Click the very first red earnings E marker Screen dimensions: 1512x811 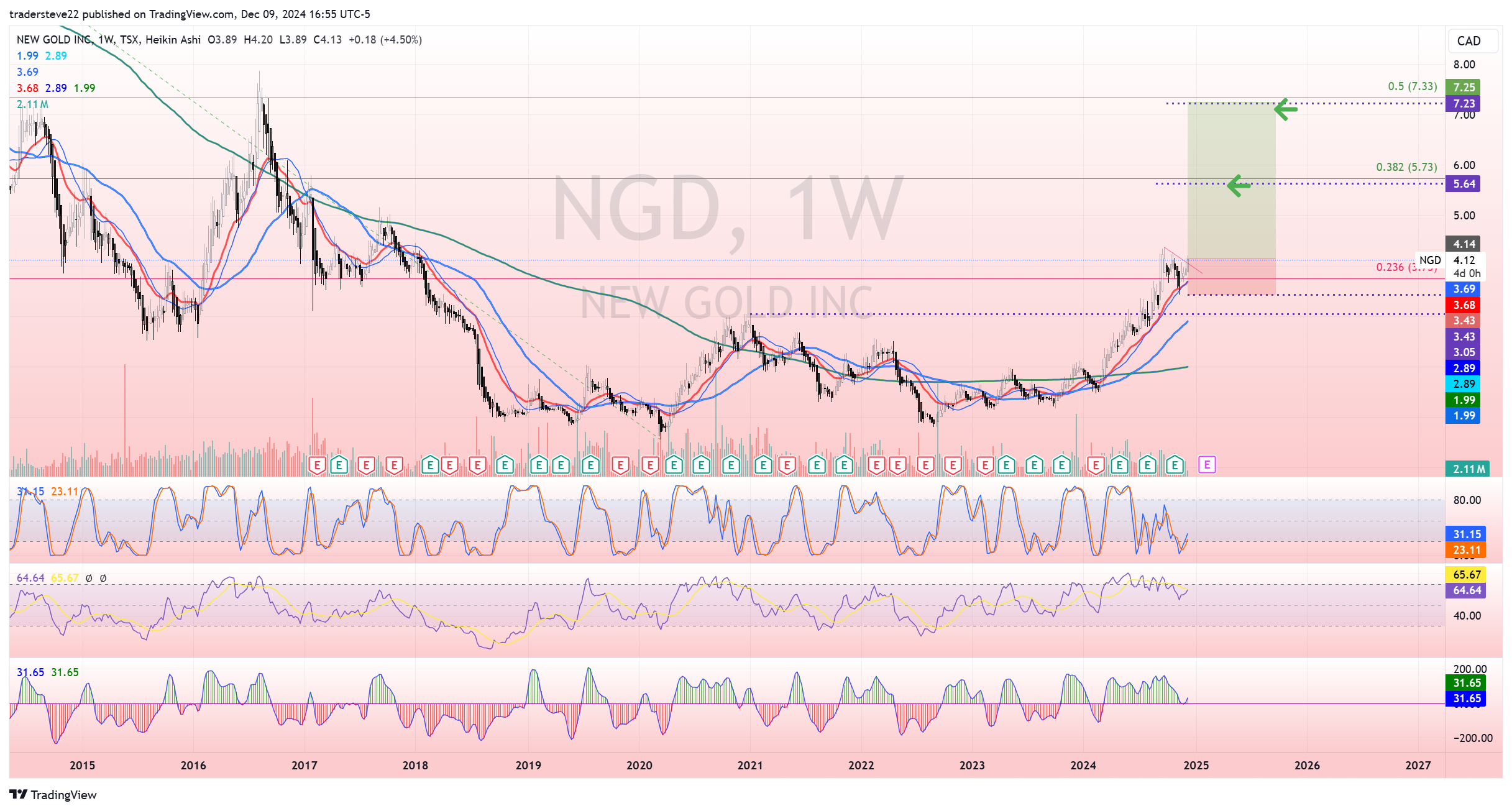(x=317, y=465)
